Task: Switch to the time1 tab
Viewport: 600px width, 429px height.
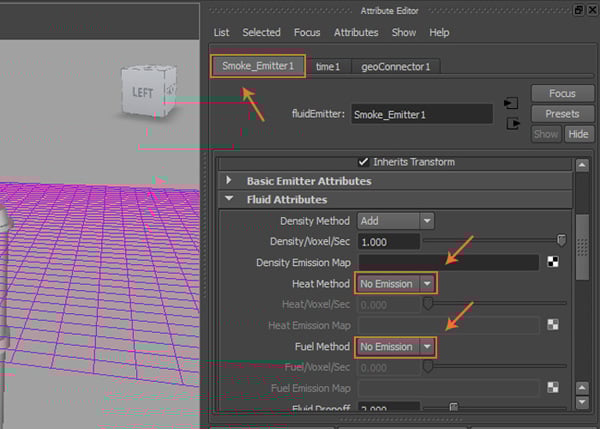Action: tap(328, 67)
